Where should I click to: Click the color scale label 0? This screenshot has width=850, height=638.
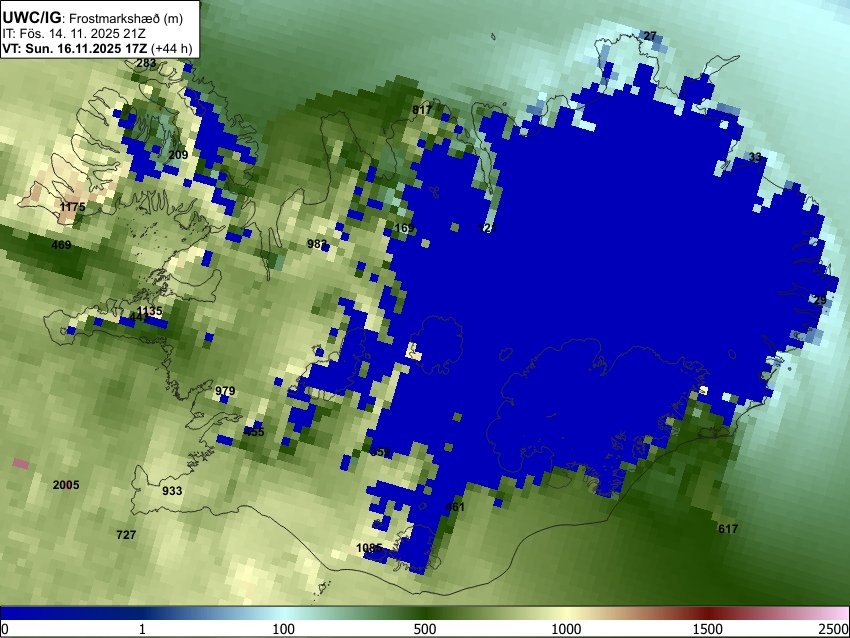click(x=5, y=629)
